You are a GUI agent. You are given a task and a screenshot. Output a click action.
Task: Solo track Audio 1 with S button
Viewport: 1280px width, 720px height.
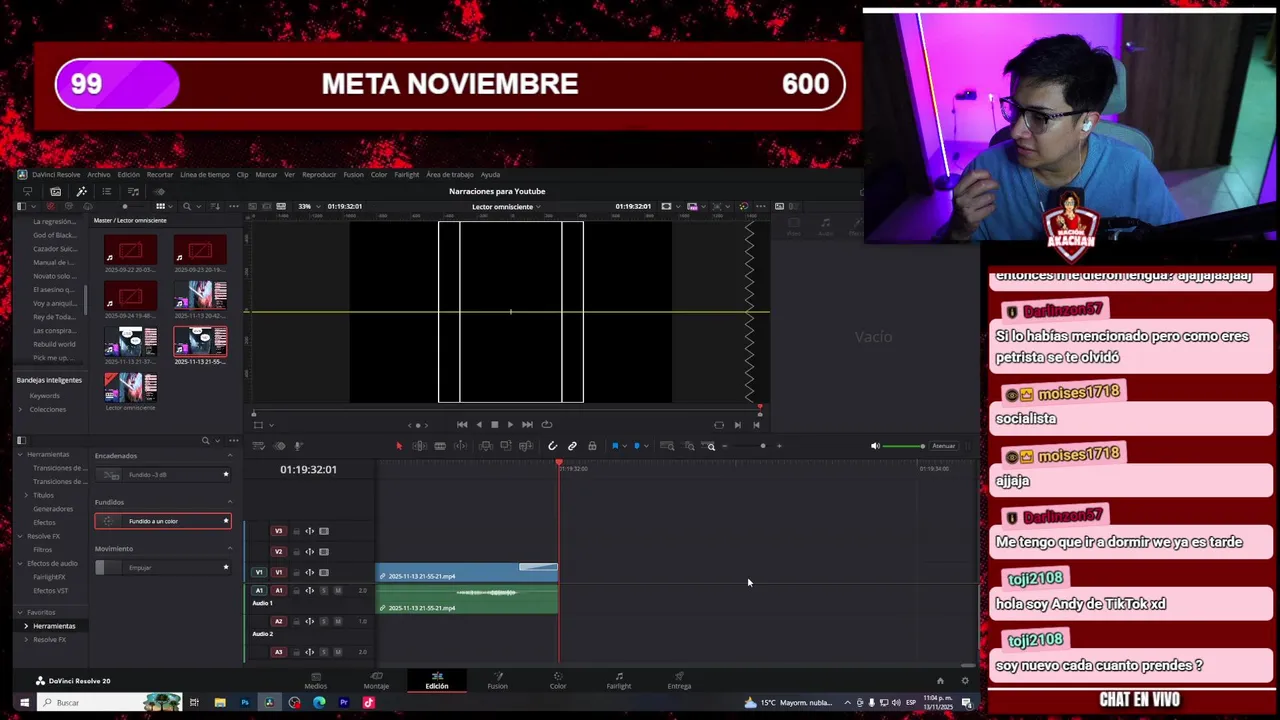(x=323, y=591)
